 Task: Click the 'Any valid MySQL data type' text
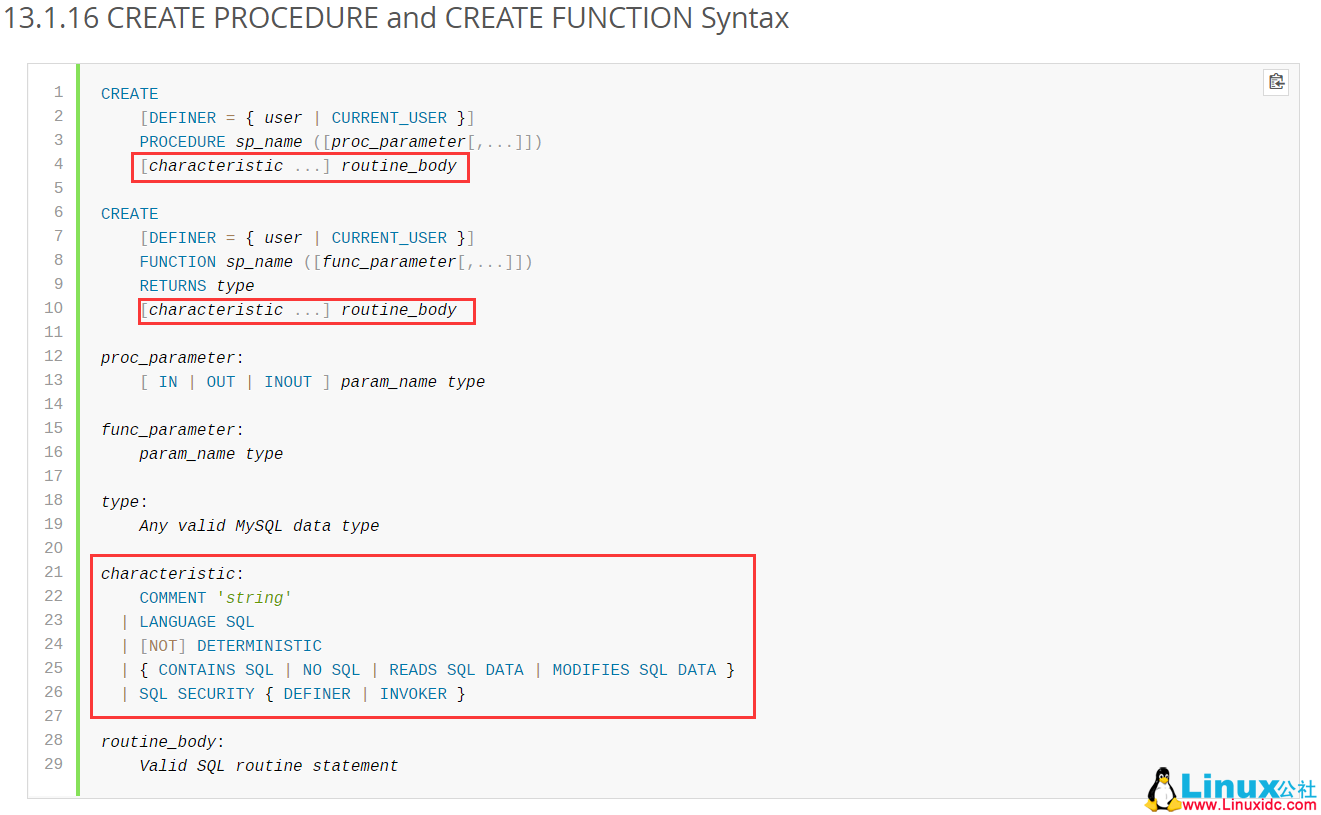259,526
